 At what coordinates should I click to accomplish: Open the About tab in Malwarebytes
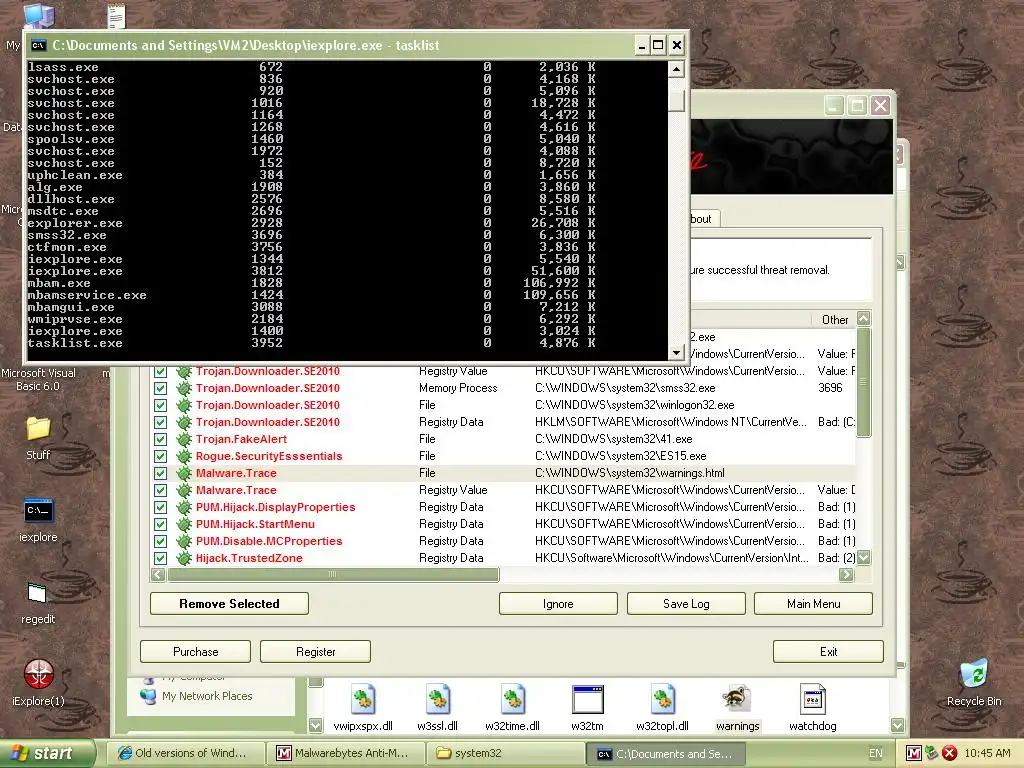click(x=705, y=219)
